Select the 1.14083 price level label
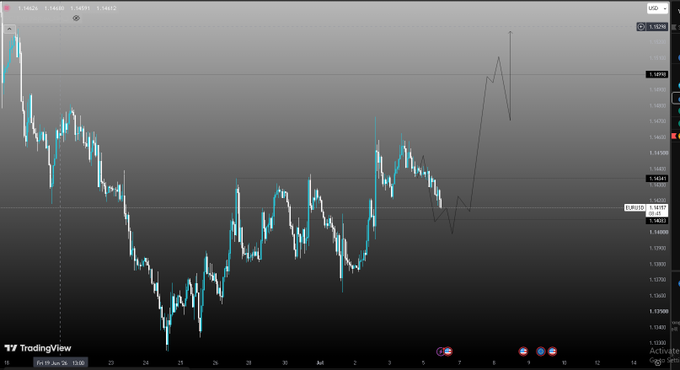 click(657, 221)
